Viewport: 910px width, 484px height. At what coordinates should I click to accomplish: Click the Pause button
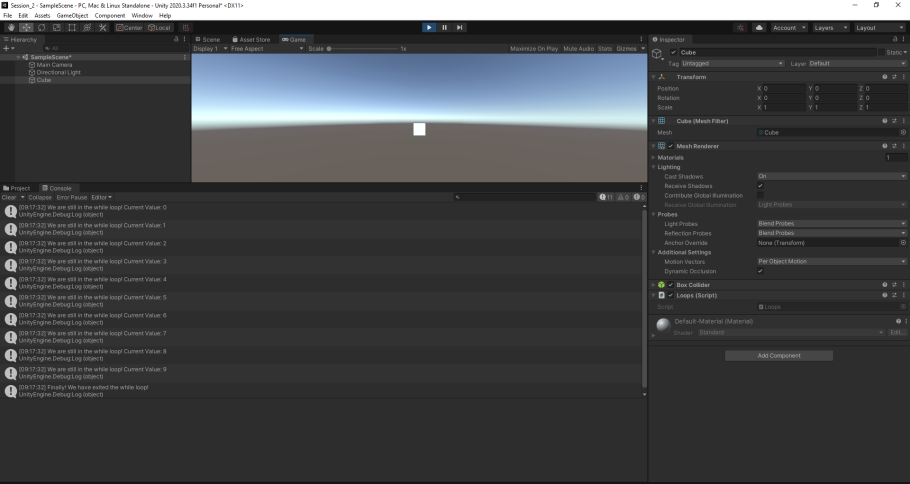445,27
